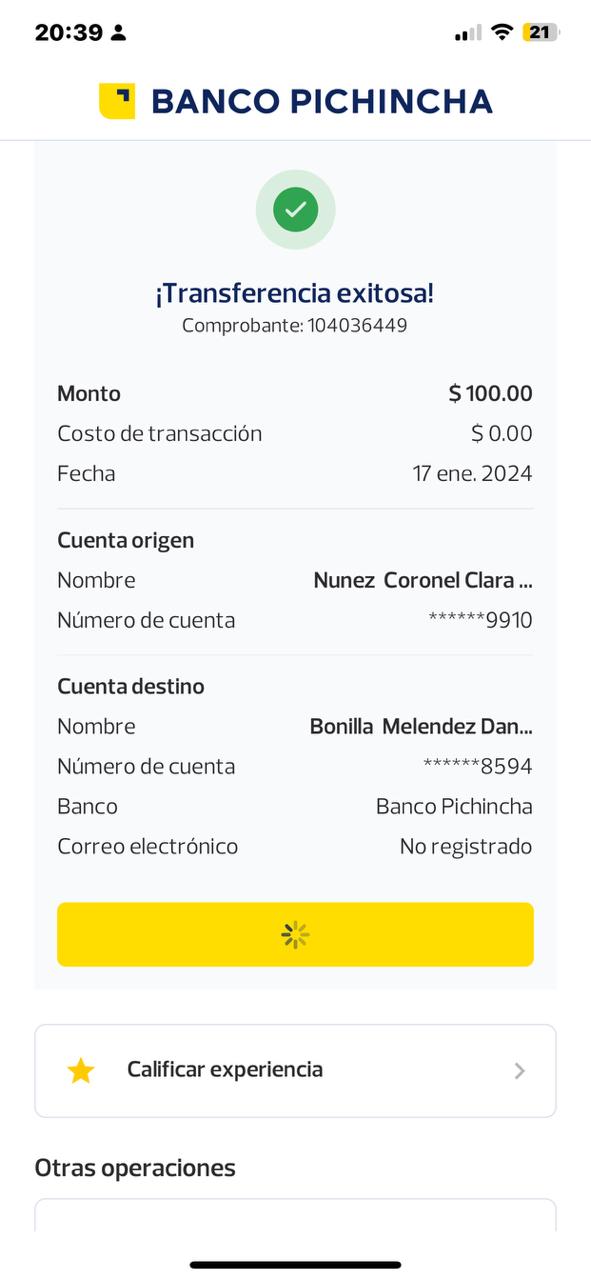Tap the yellow star icon
The height and width of the screenshot is (1280, 591).
(x=81, y=1071)
